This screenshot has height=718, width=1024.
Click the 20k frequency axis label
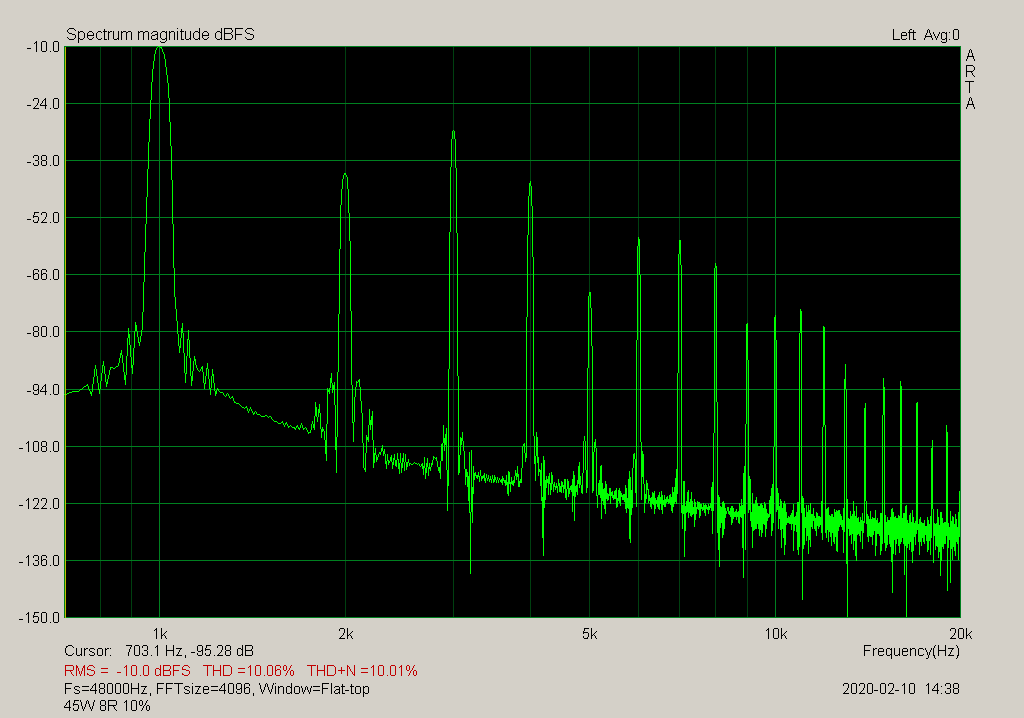(961, 634)
